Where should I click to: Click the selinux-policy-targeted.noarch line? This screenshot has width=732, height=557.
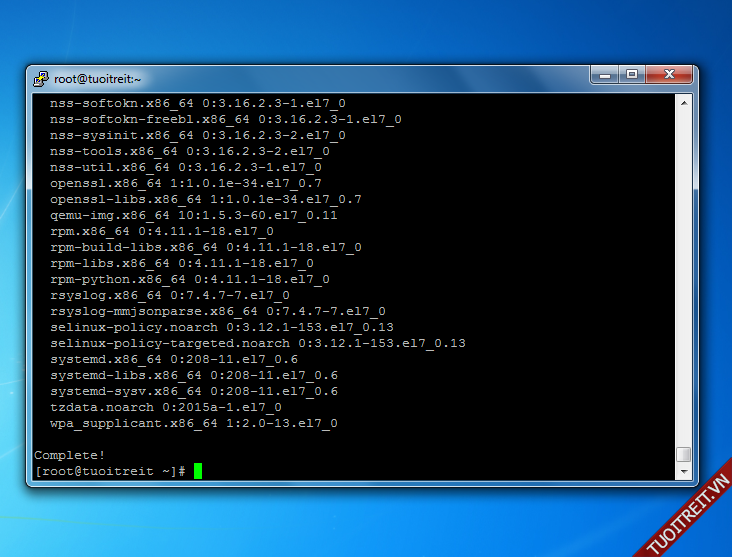tap(257, 343)
